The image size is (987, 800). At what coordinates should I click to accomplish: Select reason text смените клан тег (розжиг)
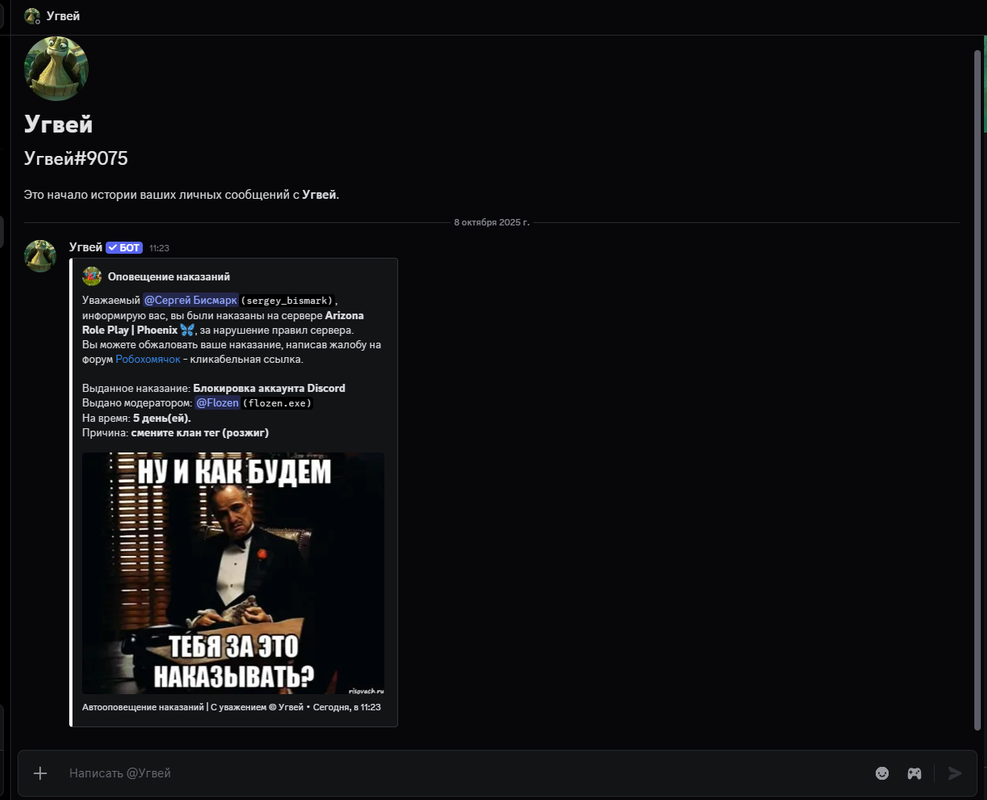[x=200, y=432]
